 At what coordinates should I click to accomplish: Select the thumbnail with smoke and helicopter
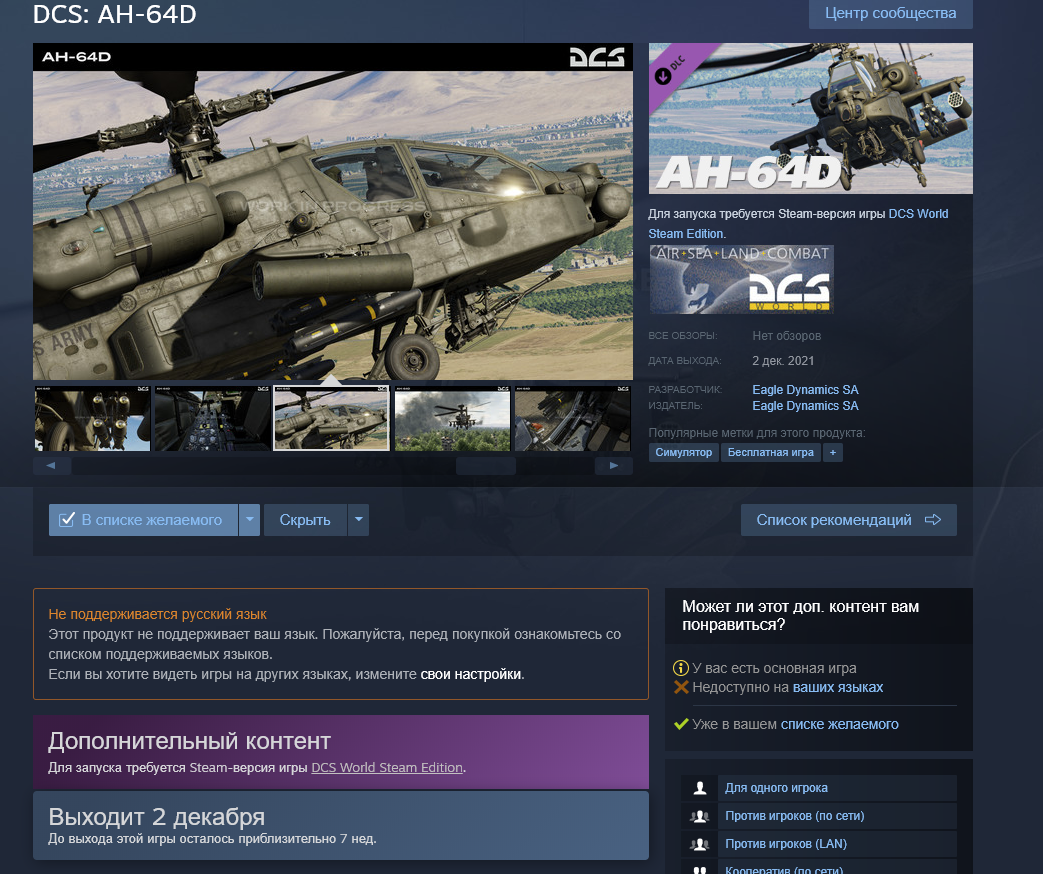click(x=452, y=418)
